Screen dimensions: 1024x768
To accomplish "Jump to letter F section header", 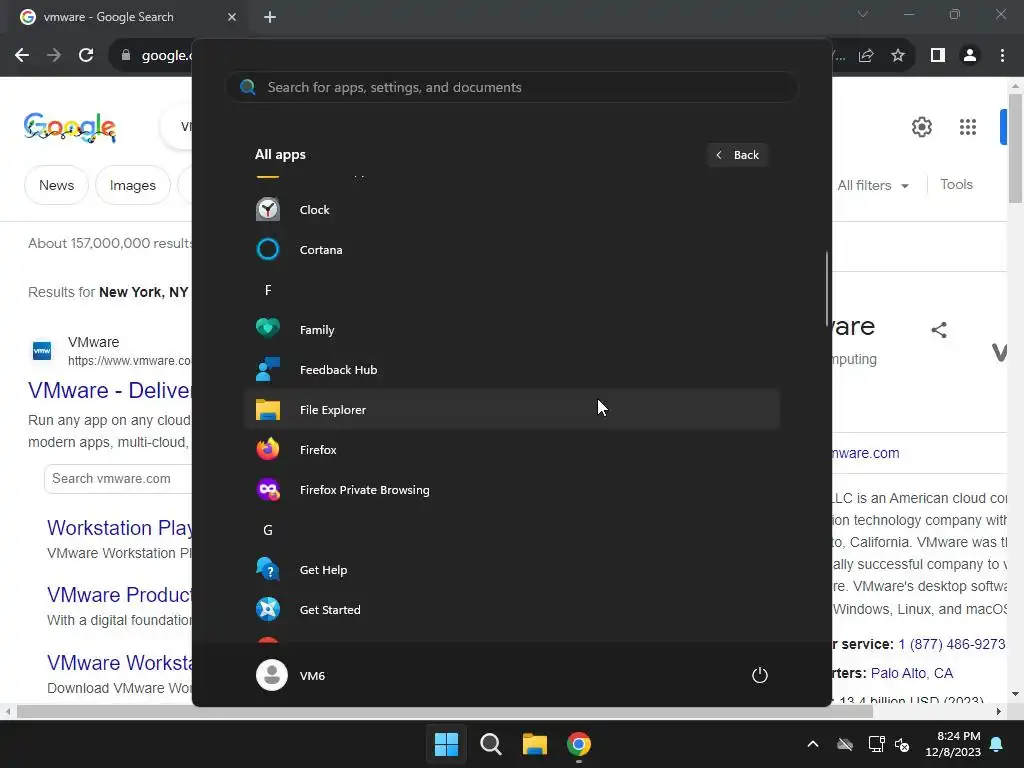I will 268,290.
